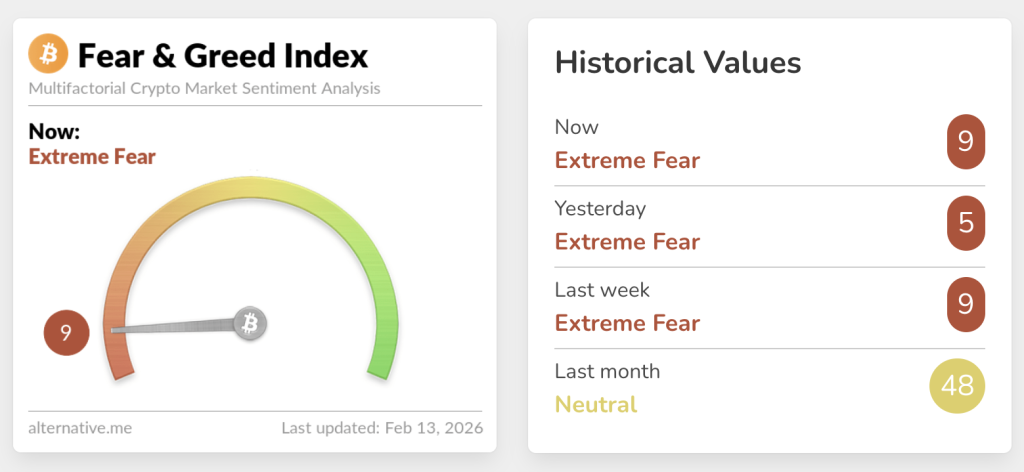Click the Historical Values heading
The height and width of the screenshot is (472, 1024).
(677, 63)
